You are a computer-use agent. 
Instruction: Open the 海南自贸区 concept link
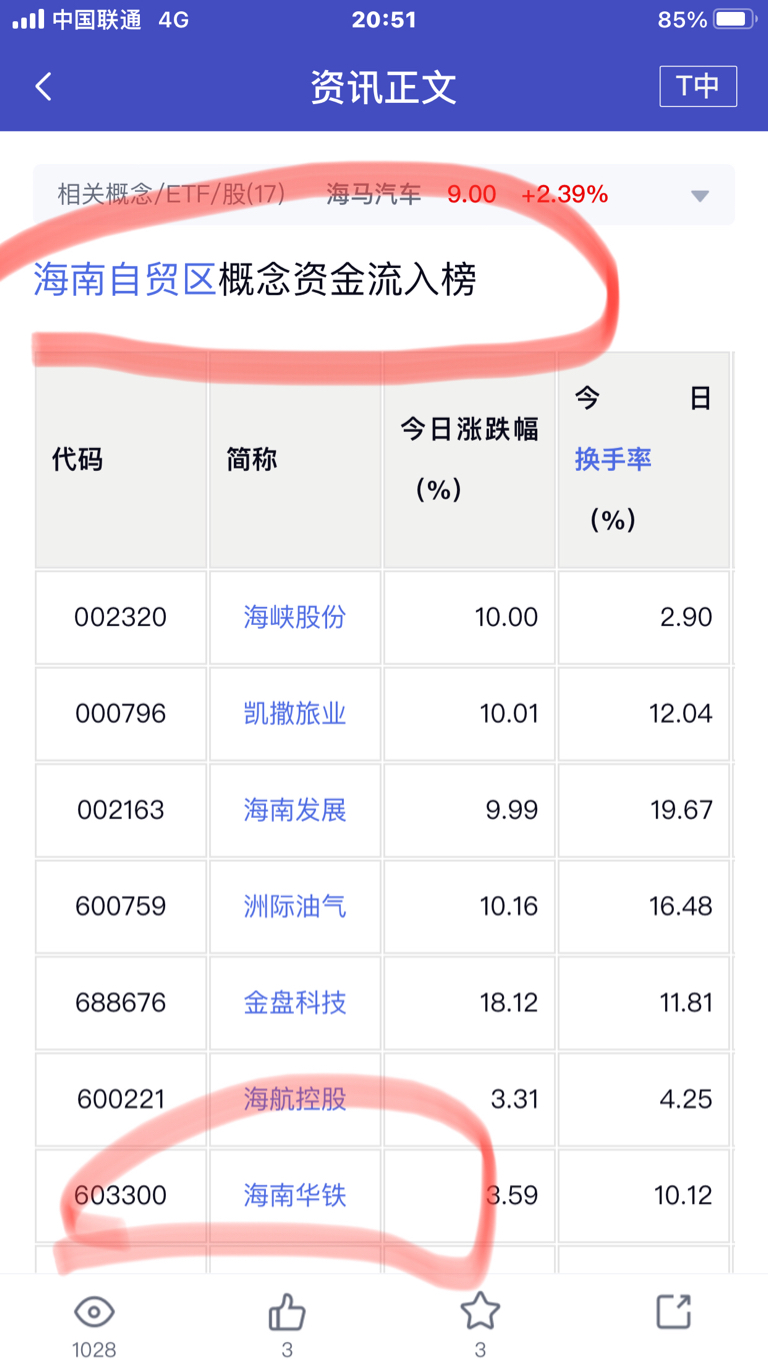point(125,280)
